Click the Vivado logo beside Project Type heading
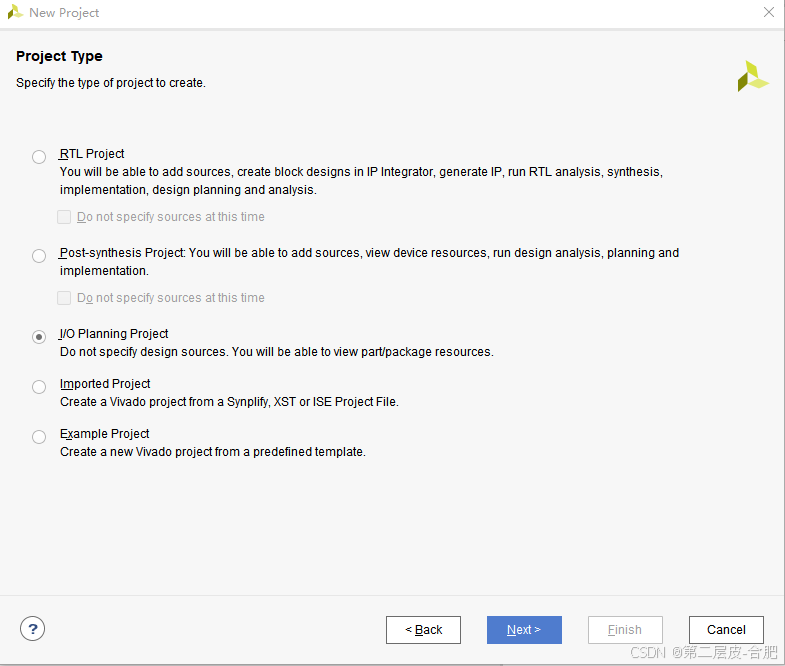 click(x=752, y=76)
